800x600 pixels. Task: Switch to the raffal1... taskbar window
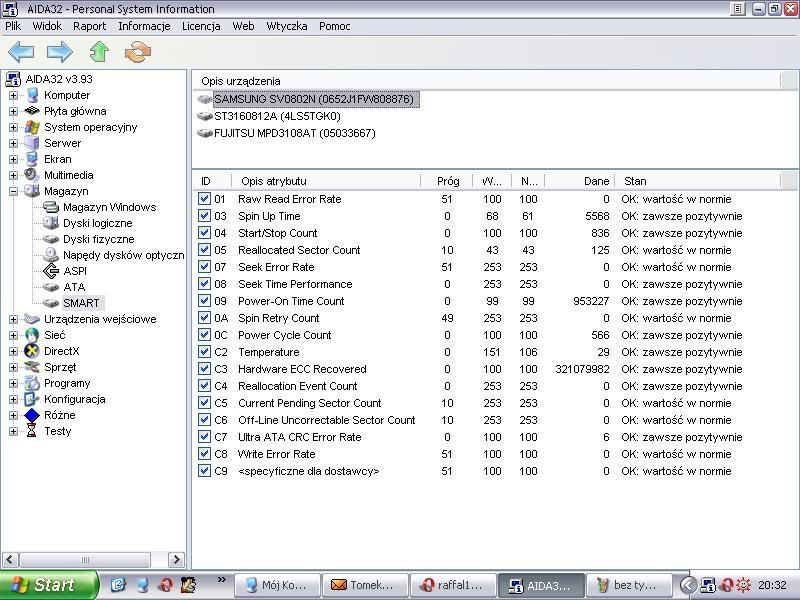point(454,585)
